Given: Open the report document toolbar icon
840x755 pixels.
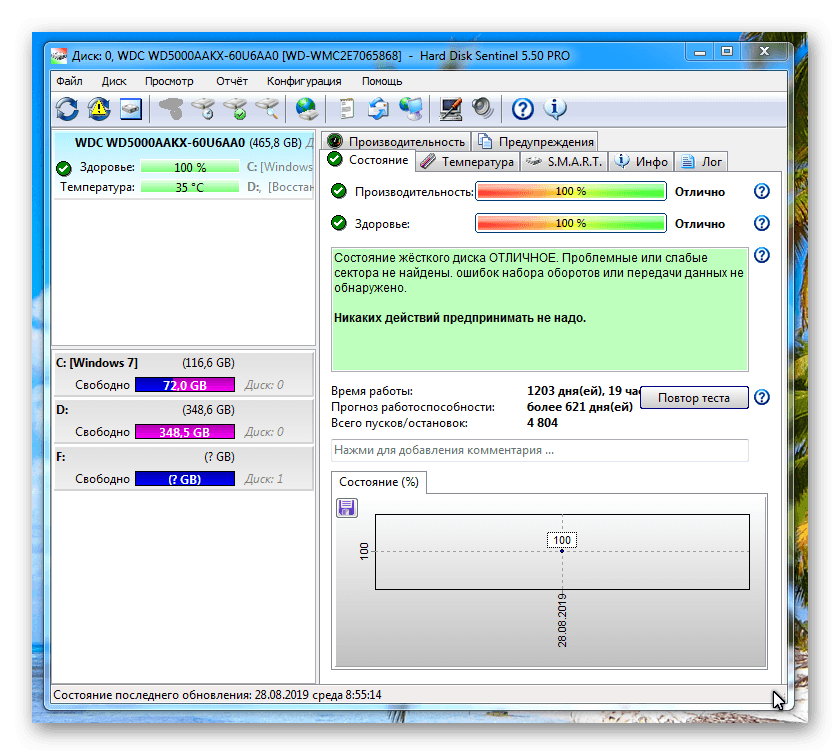Looking at the screenshot, I should [346, 108].
